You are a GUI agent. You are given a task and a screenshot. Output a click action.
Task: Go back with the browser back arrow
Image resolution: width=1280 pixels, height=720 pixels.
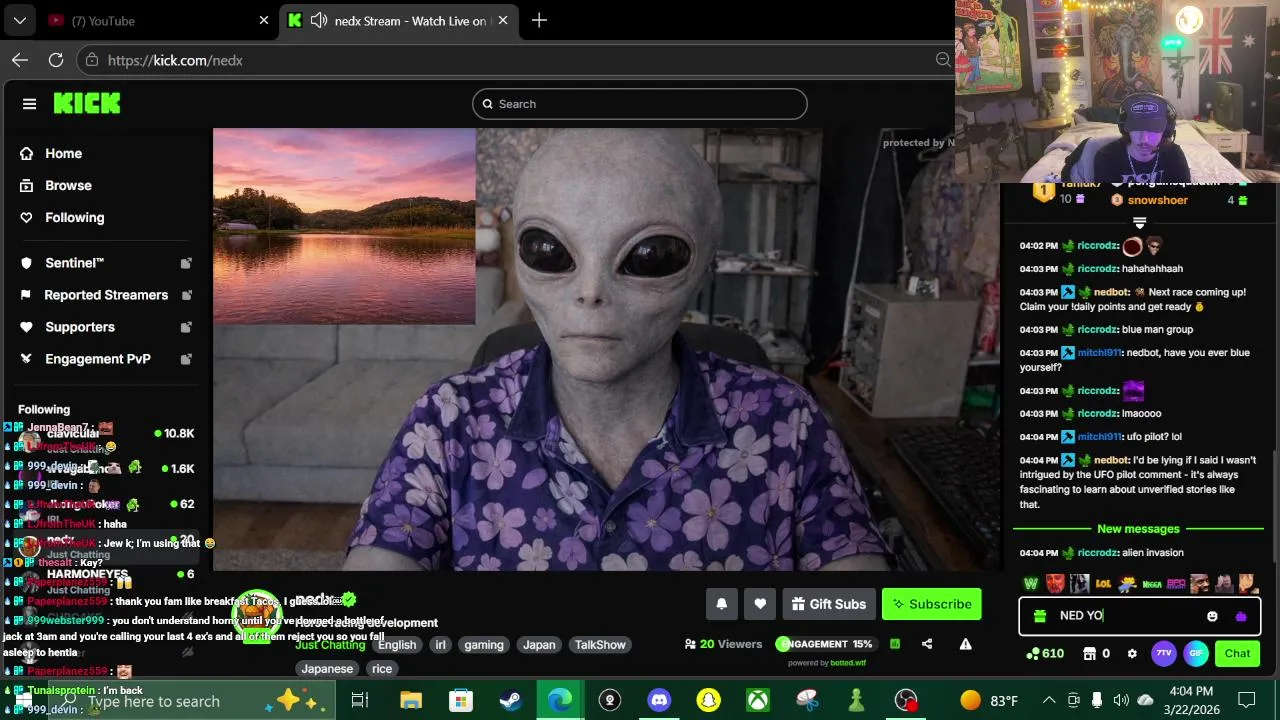click(x=20, y=60)
